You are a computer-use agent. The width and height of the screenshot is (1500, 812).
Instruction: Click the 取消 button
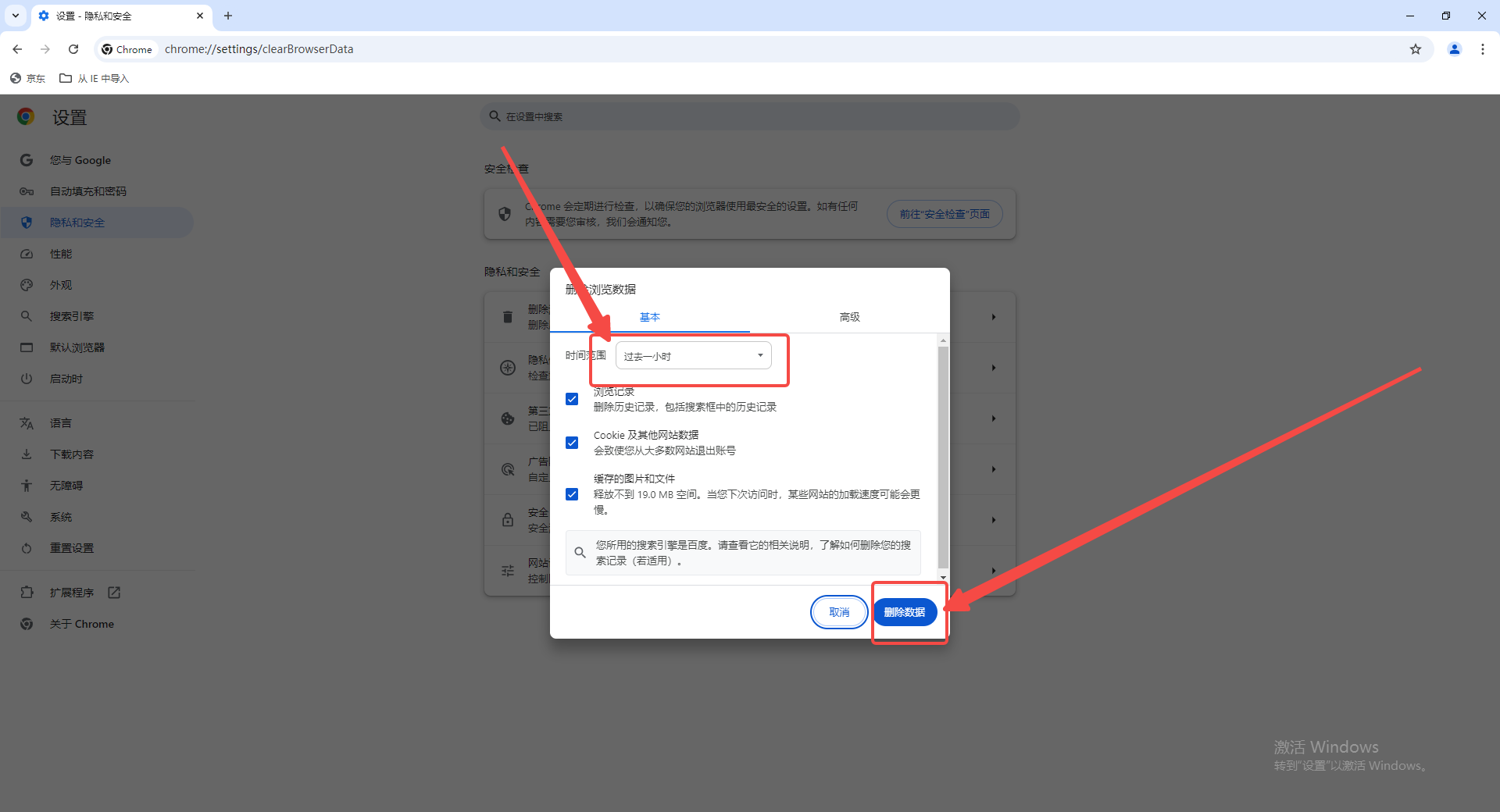point(839,612)
